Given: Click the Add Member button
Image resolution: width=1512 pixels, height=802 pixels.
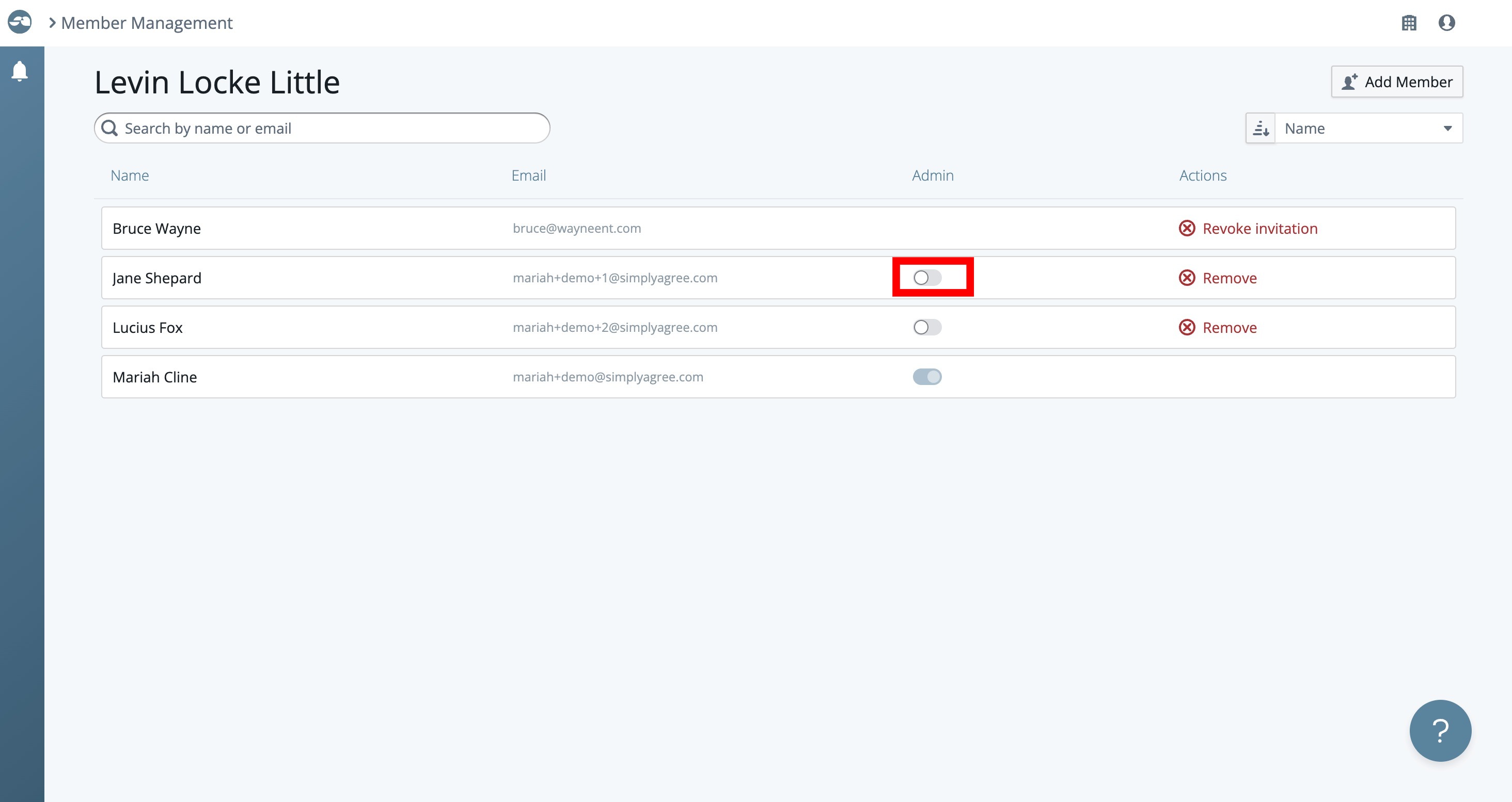Looking at the screenshot, I should (1396, 82).
